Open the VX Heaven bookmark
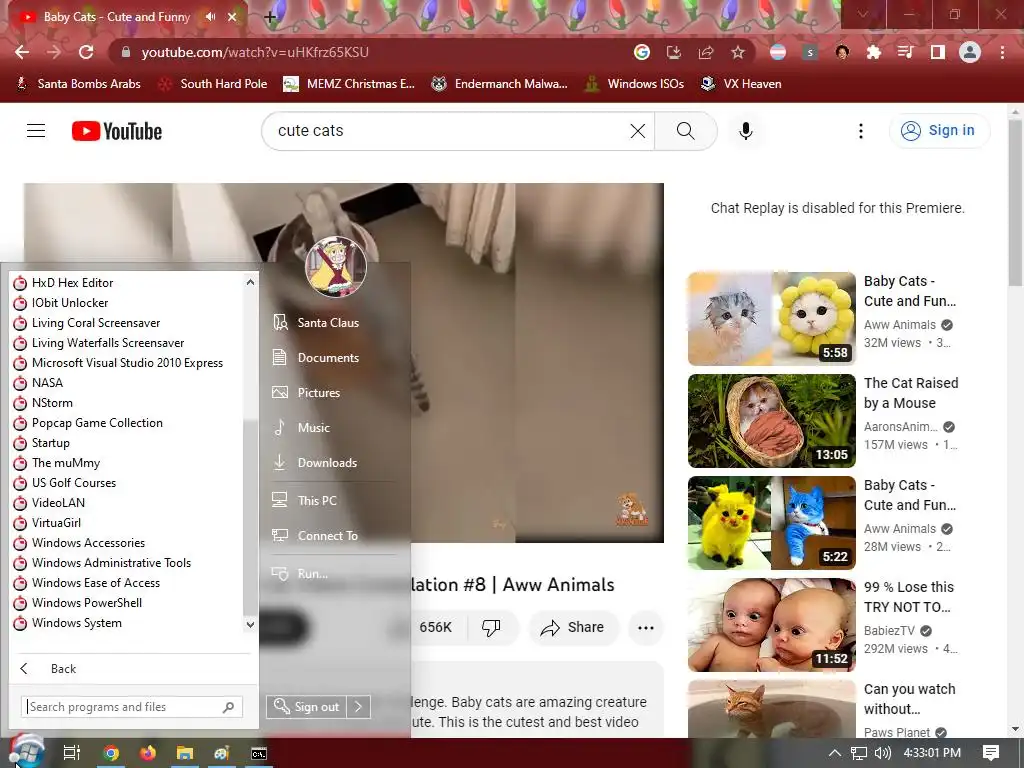 click(741, 84)
